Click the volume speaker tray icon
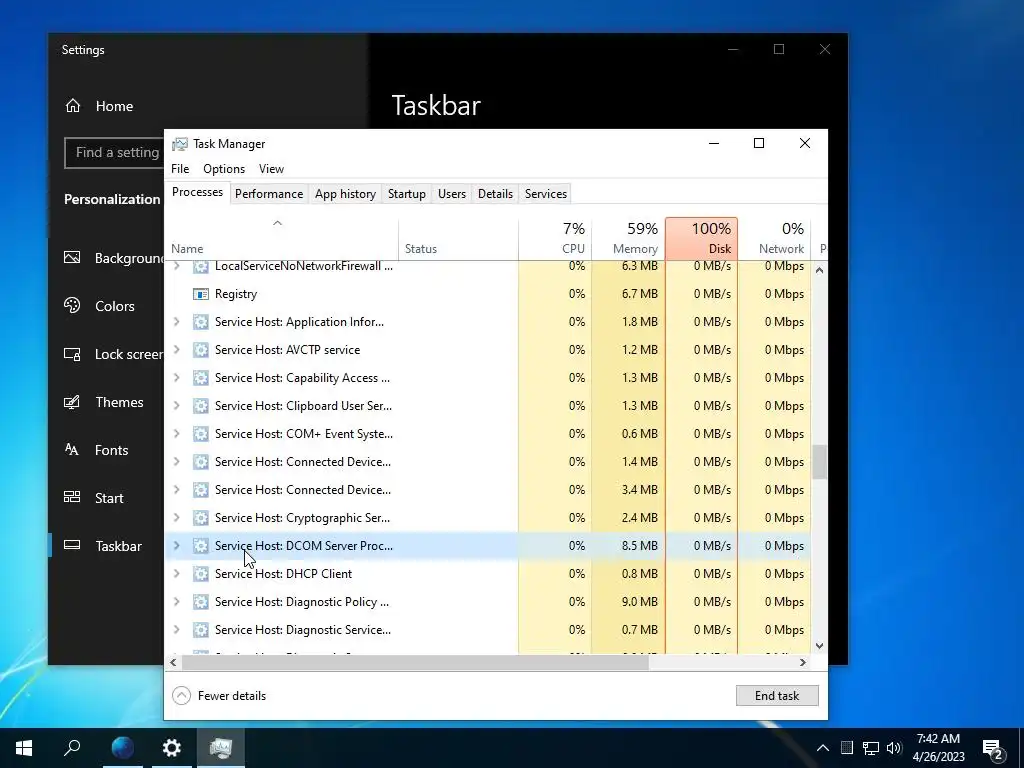The width and height of the screenshot is (1024, 768). pos(894,748)
